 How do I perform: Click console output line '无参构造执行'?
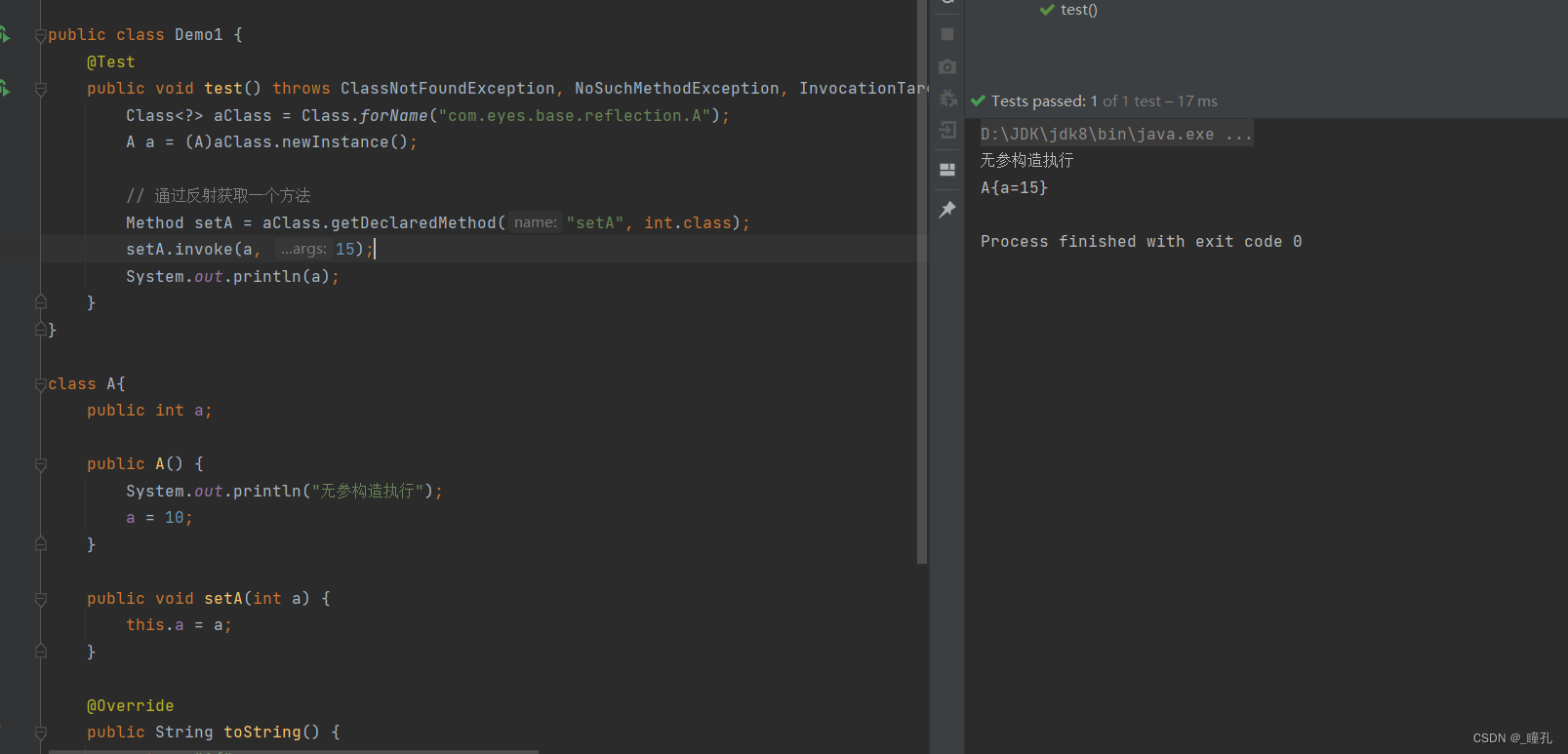1026,160
